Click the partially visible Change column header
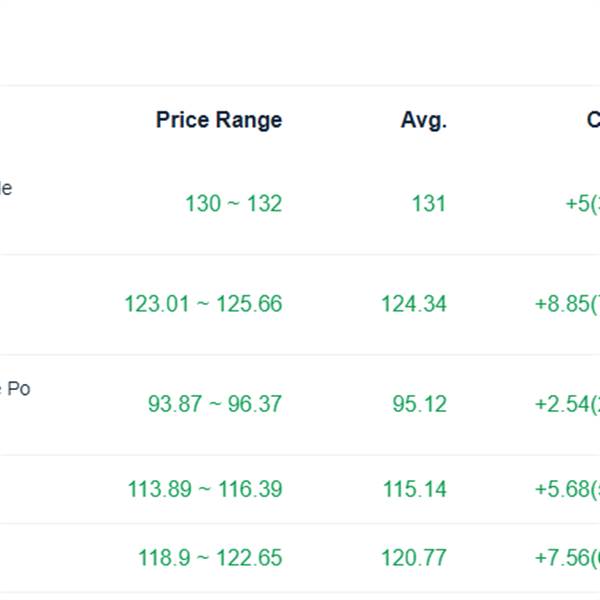The image size is (600, 600). tap(592, 120)
